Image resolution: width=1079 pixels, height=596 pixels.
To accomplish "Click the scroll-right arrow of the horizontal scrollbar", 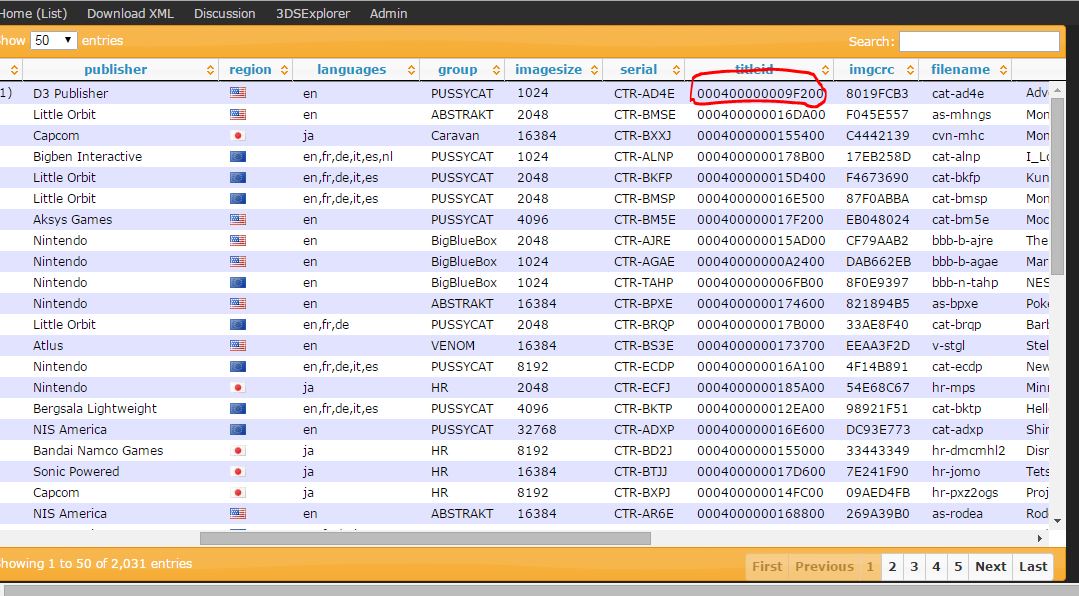I will [1040, 538].
